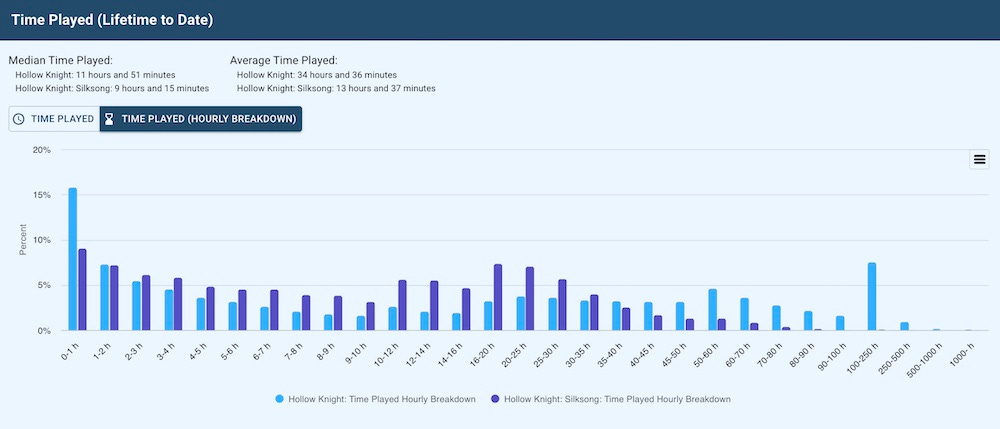Click 'Hollow Knight: Silksong: 13 hours and 37 minutes'
The height and width of the screenshot is (429, 1000).
click(336, 88)
